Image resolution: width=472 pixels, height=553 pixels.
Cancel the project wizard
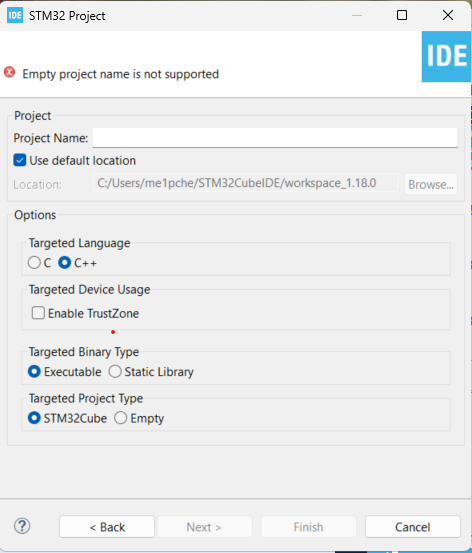point(413,527)
